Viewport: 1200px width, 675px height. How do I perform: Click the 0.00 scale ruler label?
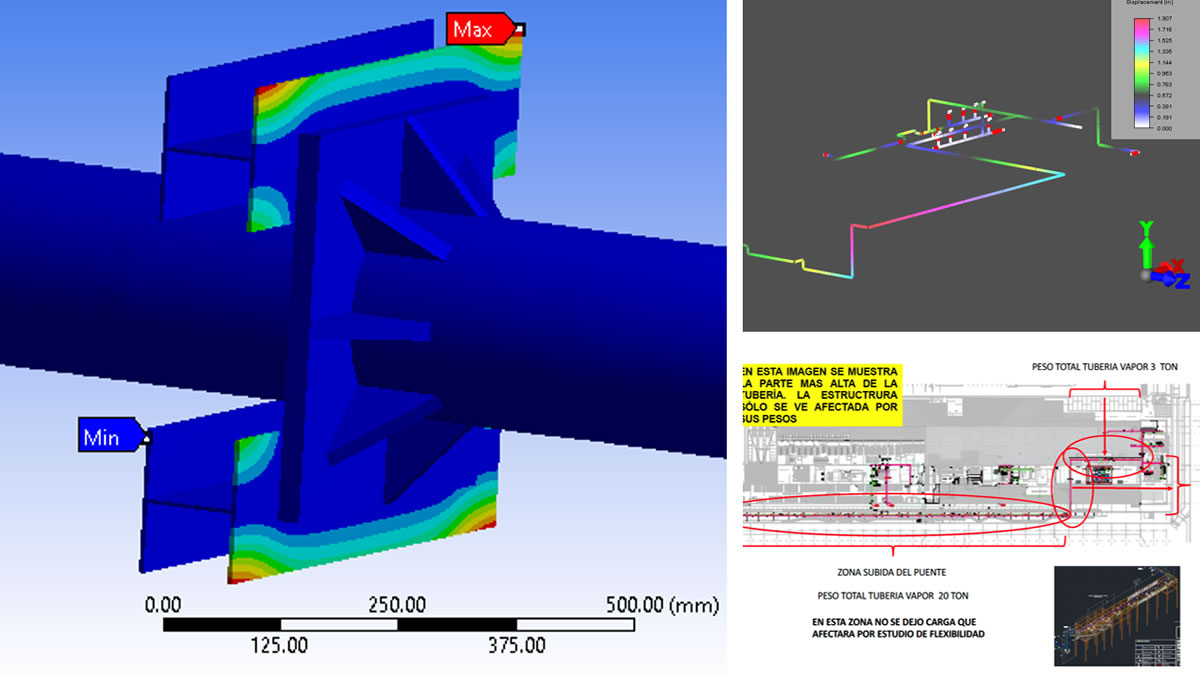pyautogui.click(x=163, y=606)
